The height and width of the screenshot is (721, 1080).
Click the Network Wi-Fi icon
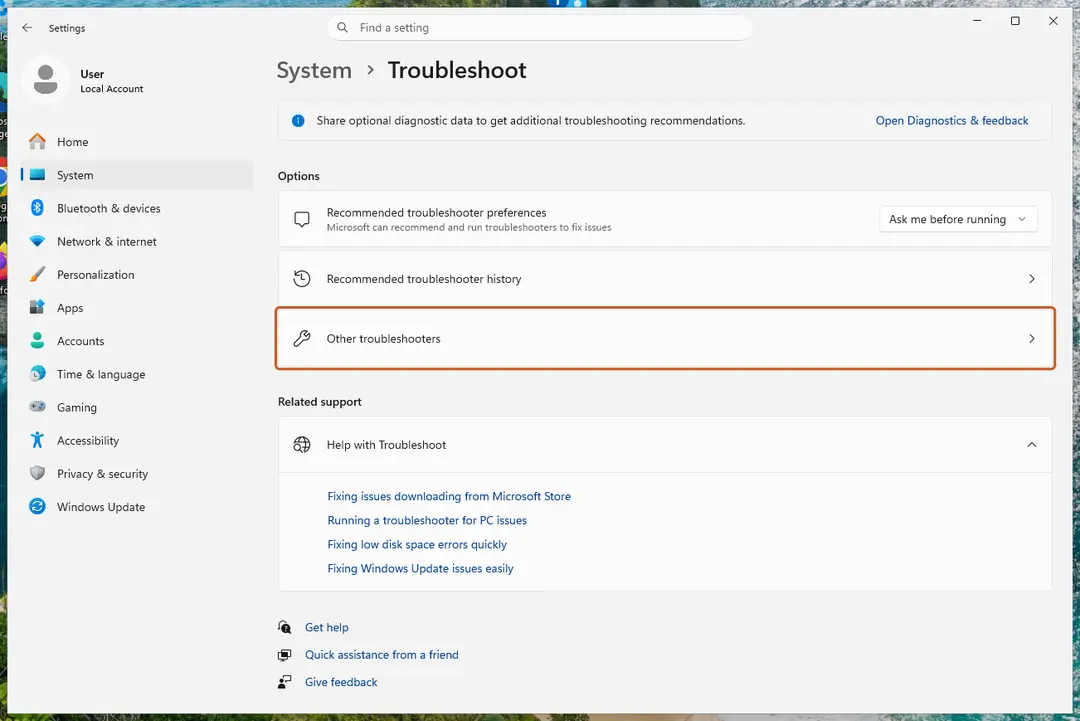[x=37, y=241]
